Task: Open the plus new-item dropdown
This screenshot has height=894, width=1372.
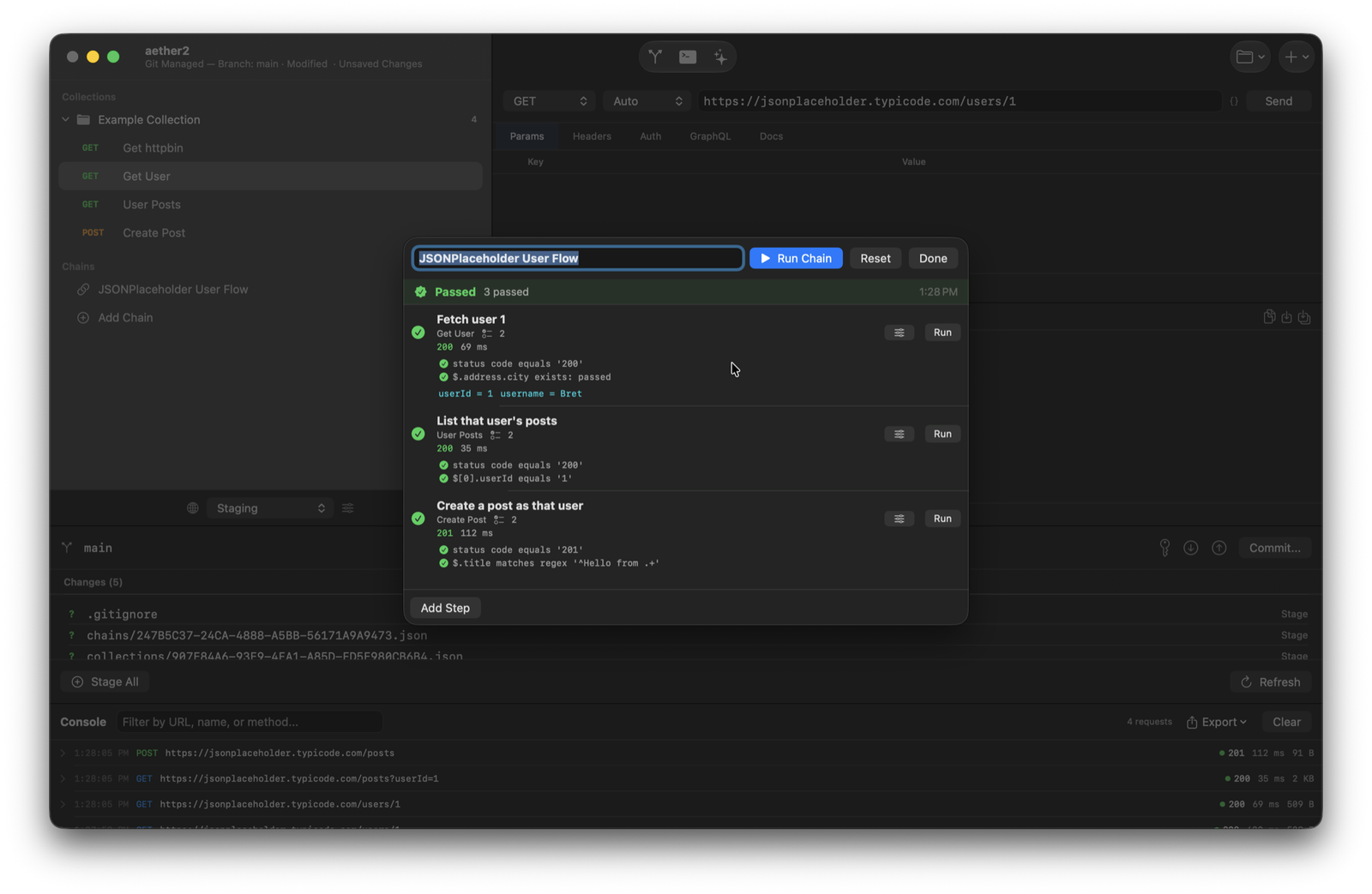Action: [1297, 57]
